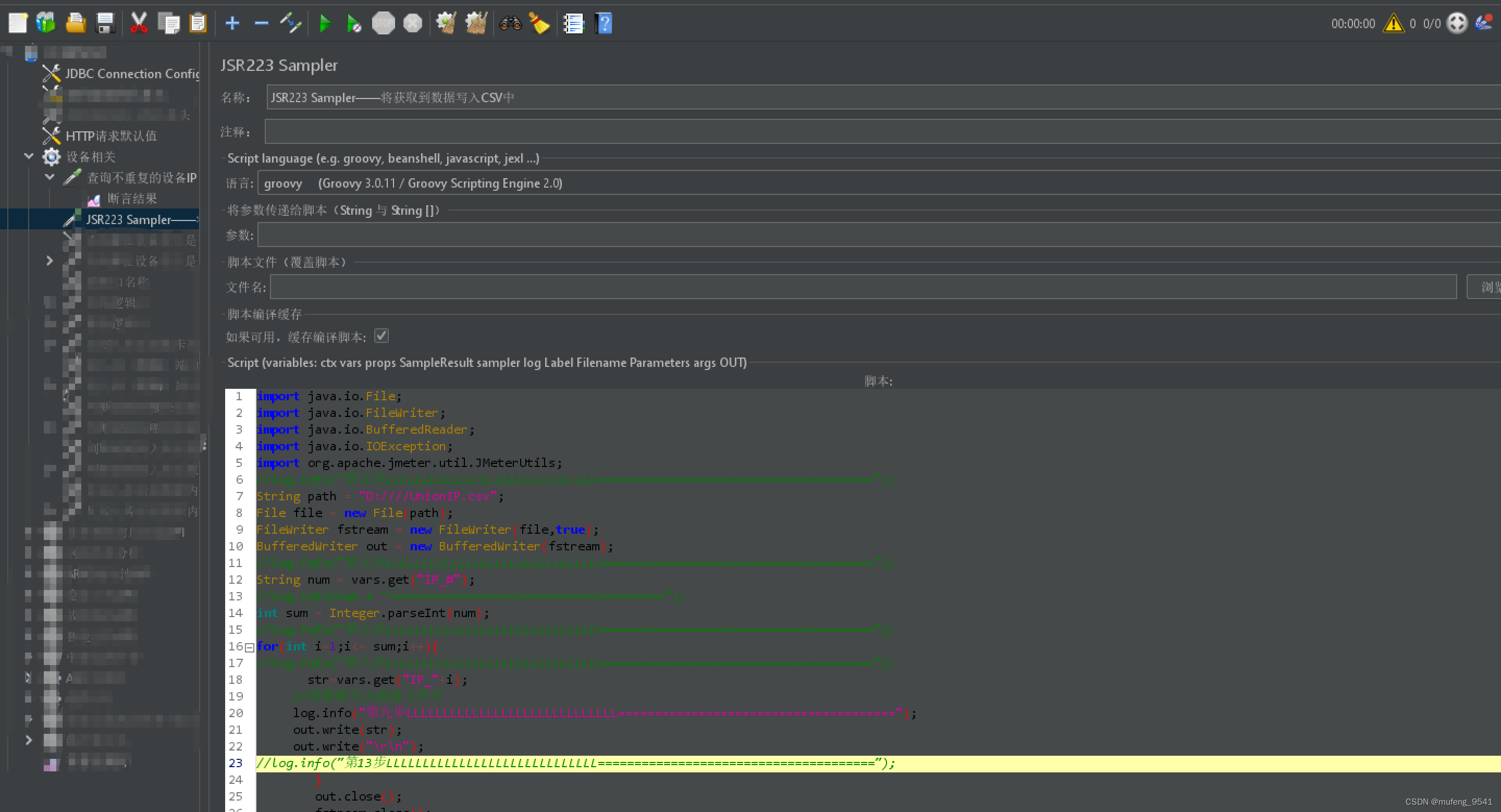Click line 9 FileWriter fstream declaration
Viewport: 1501px width, 812px height.
(x=427, y=530)
